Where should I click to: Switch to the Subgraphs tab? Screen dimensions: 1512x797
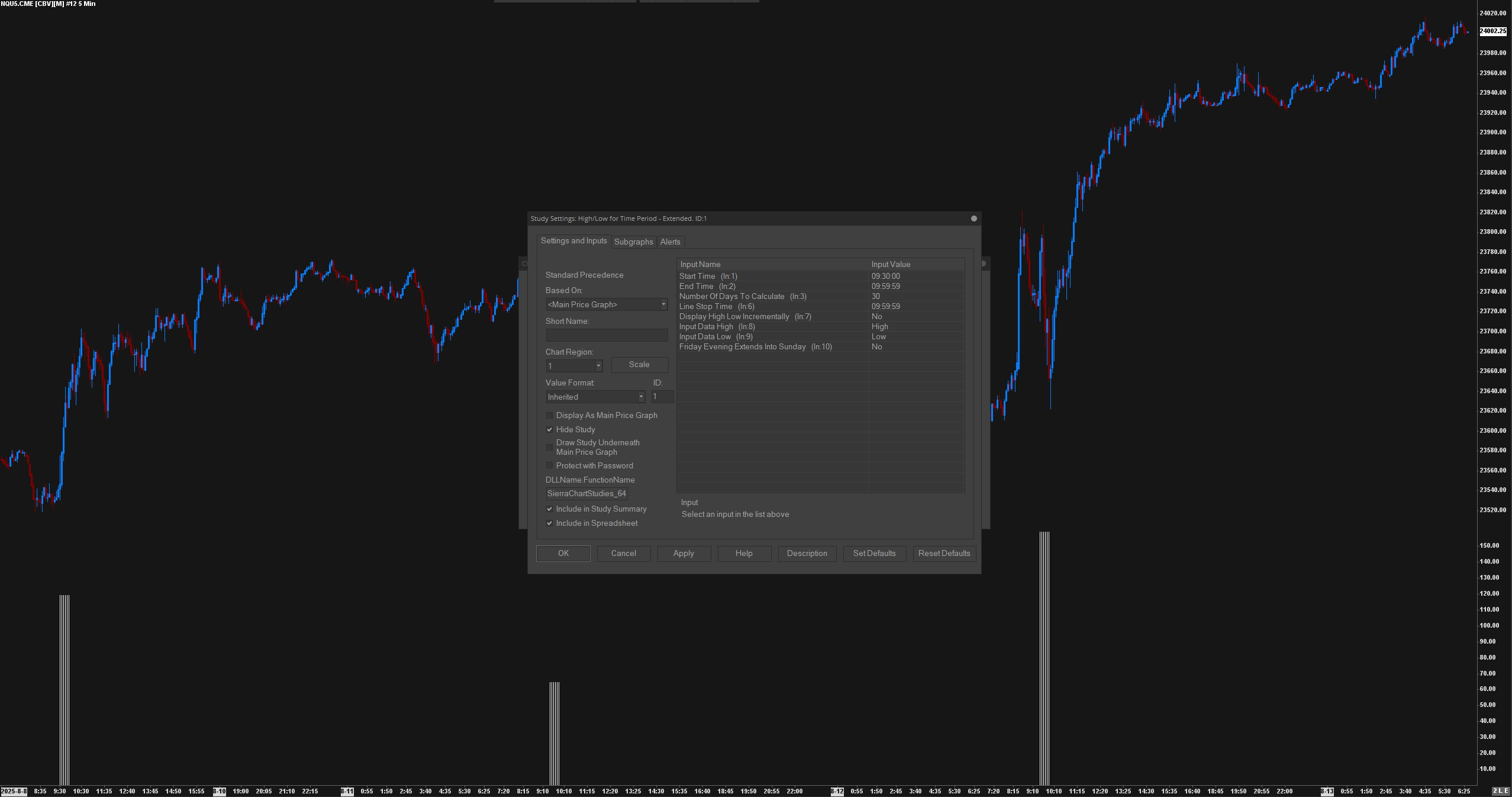point(633,242)
